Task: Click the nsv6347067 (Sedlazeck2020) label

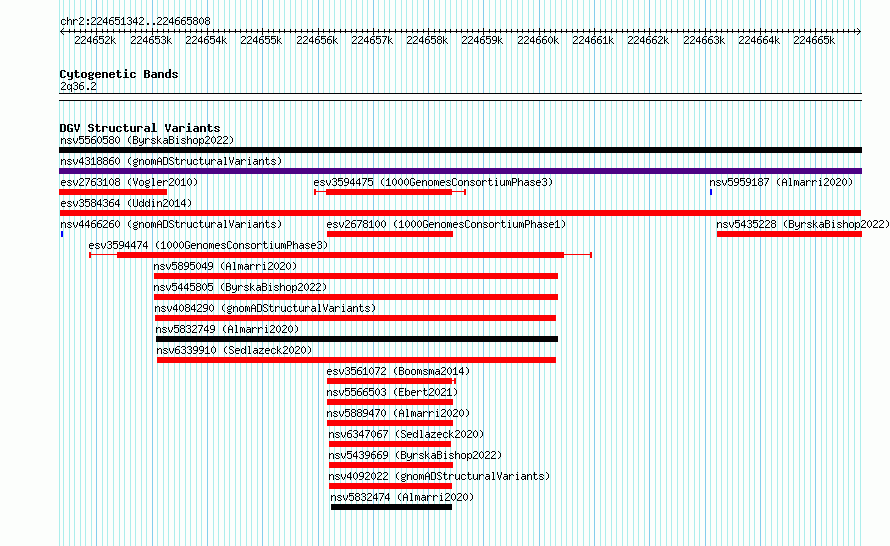Action: (406, 434)
